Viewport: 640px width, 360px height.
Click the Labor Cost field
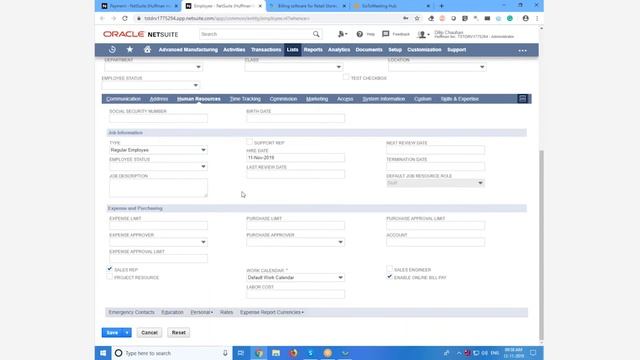[295, 294]
